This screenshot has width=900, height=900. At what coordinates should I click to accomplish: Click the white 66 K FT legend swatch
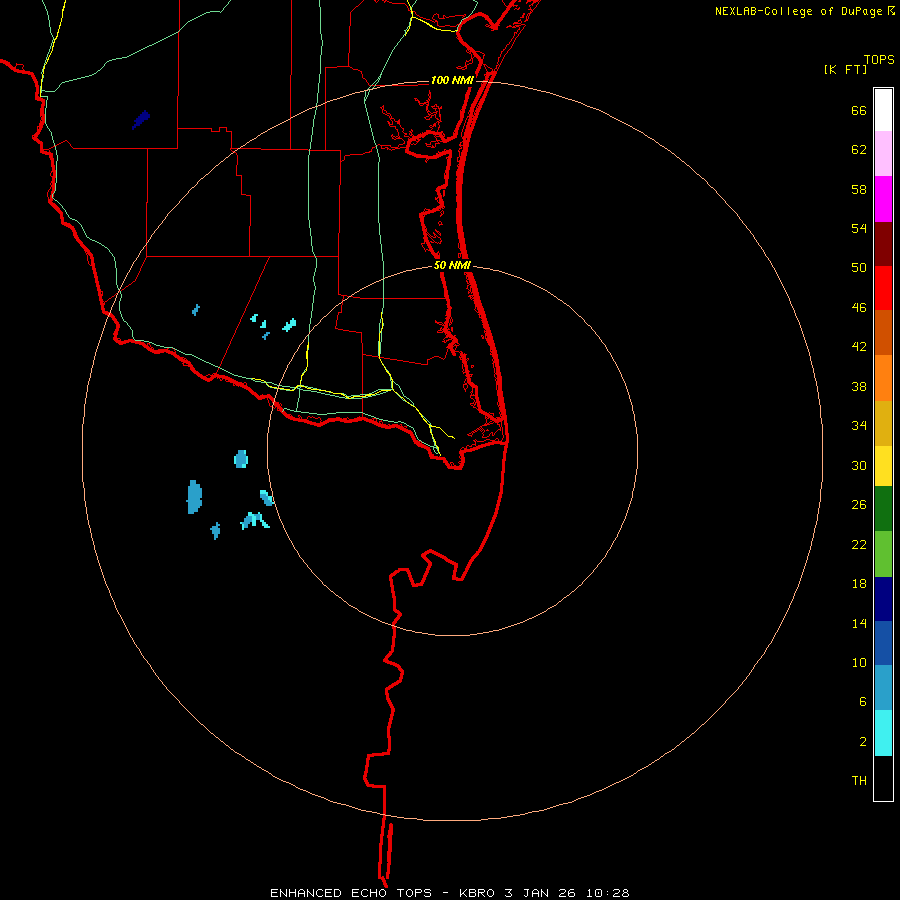(883, 110)
